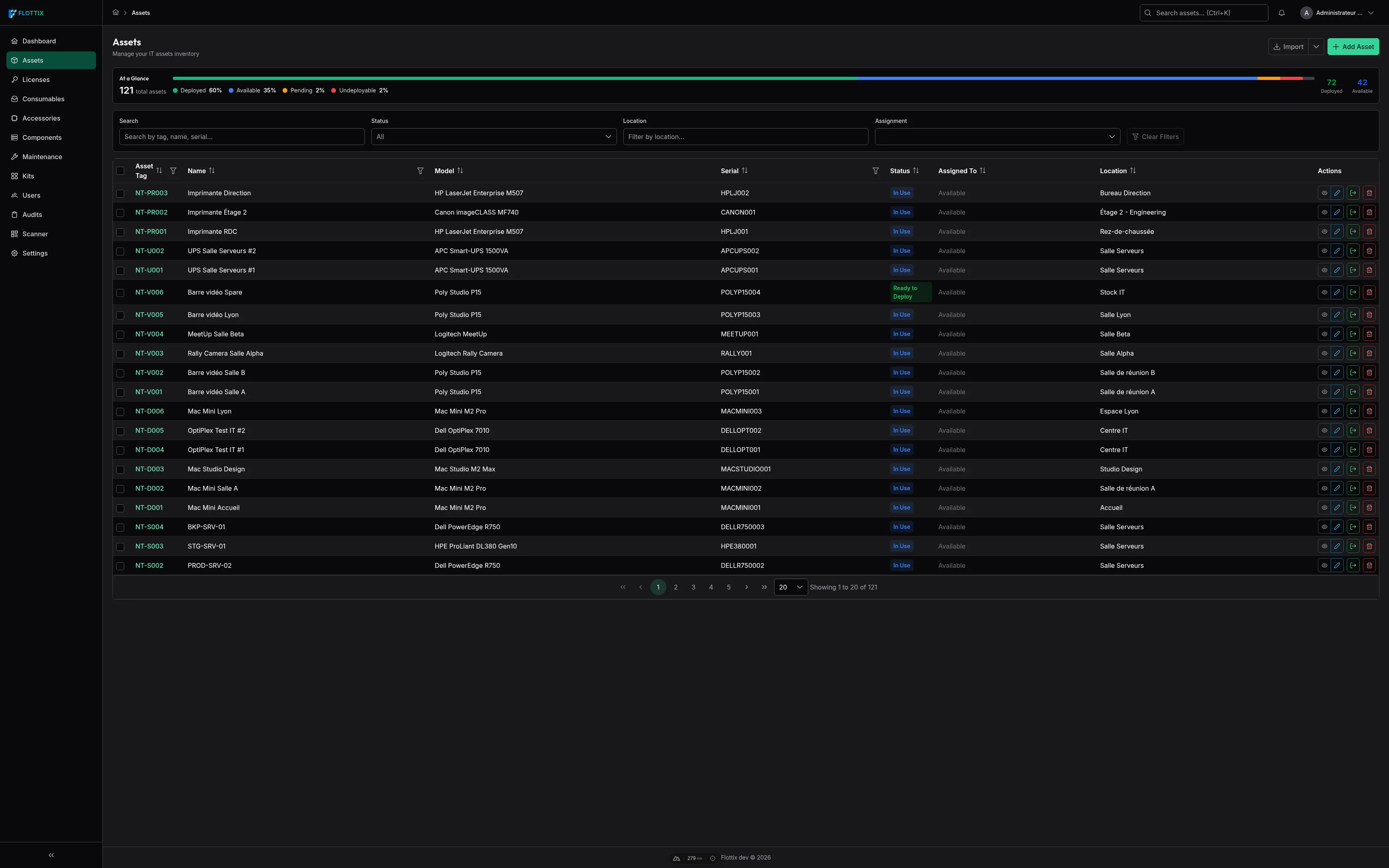Focus the top Search assets (Ctrl+K) box
Screen dimensions: 1389x868
(x=1204, y=12)
